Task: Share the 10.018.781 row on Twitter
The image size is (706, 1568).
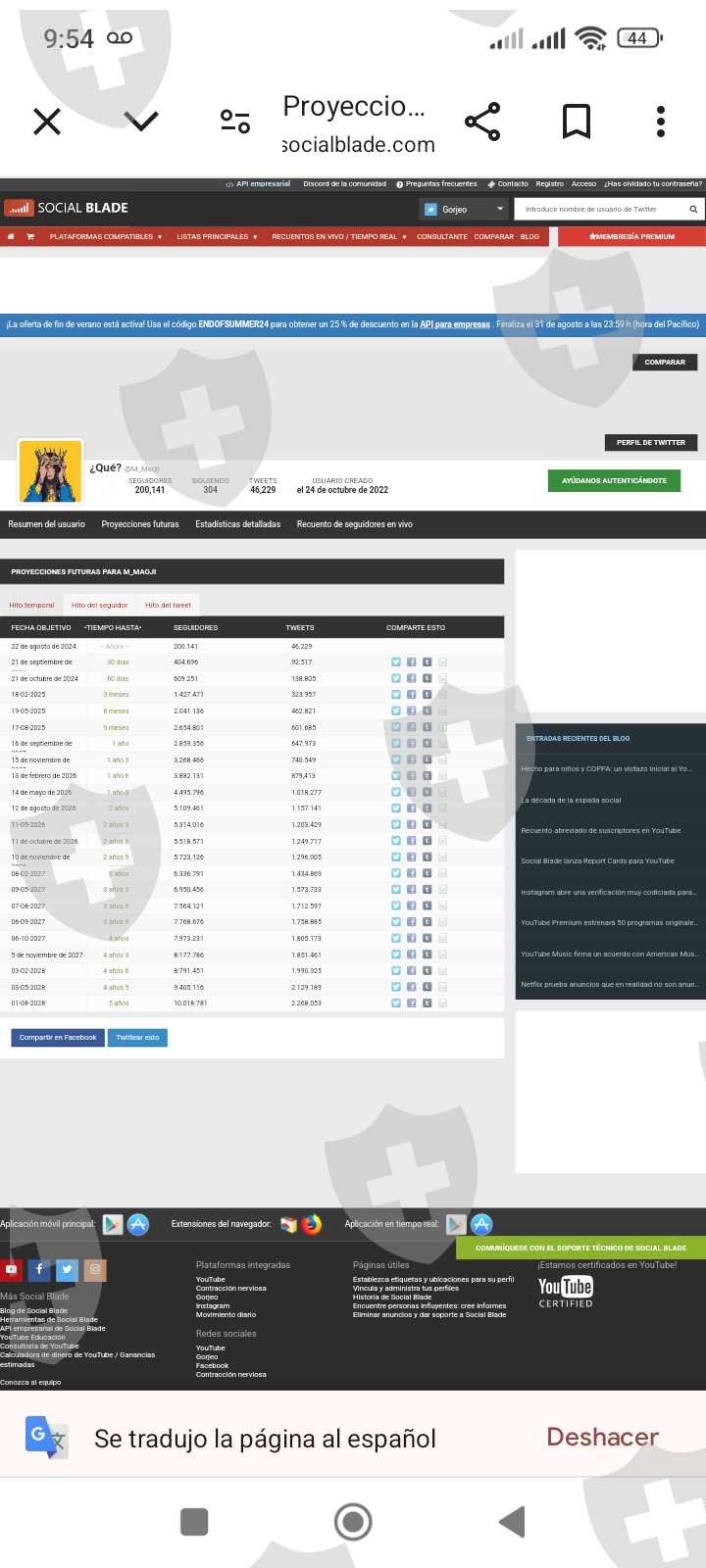Action: coord(396,1004)
